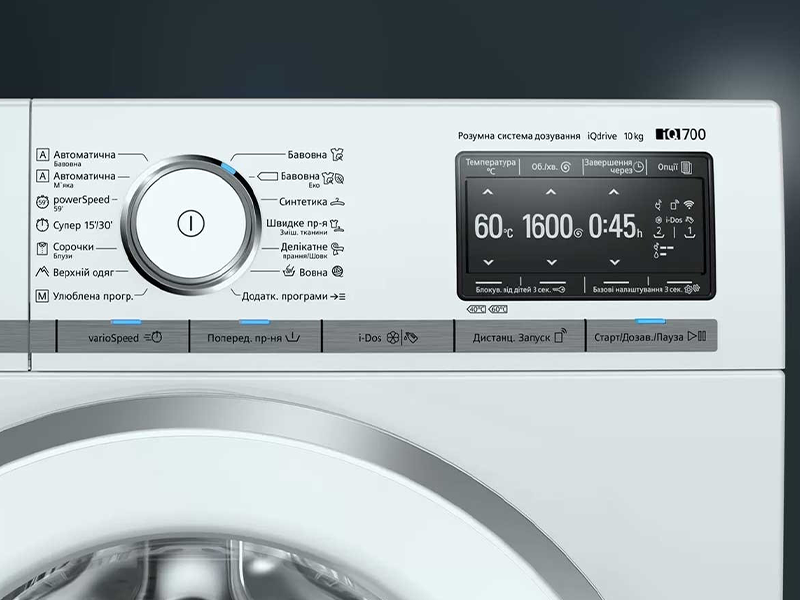Decrease finish-in time with down arrow

coord(615,262)
